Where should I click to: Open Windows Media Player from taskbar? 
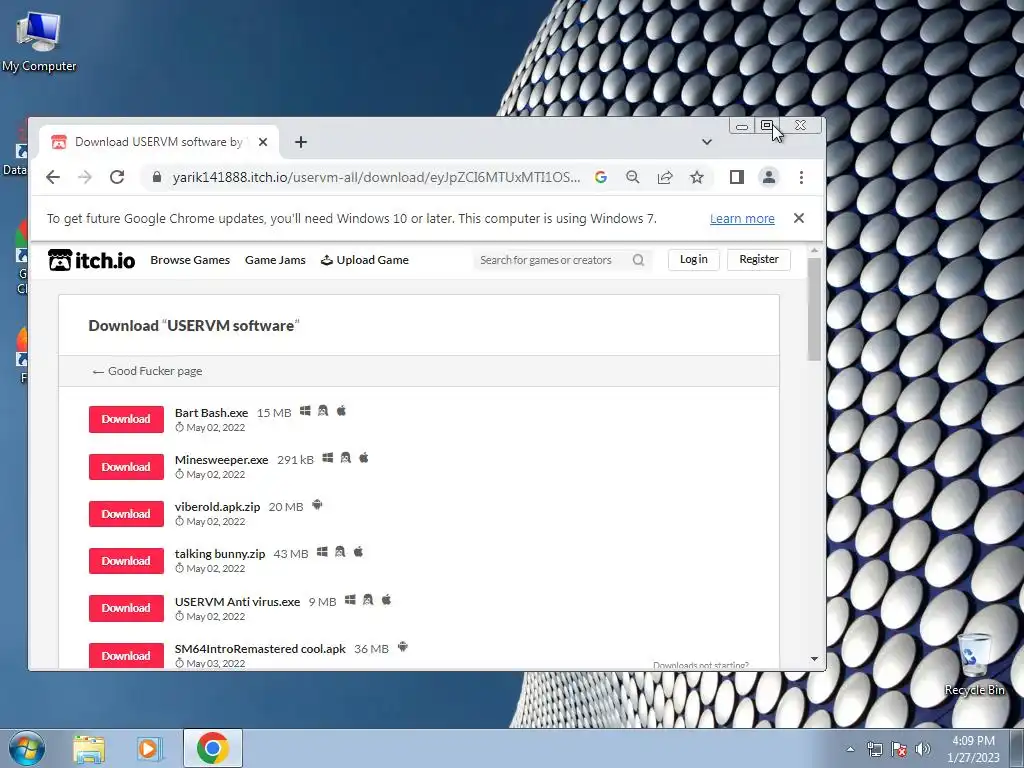[x=149, y=748]
